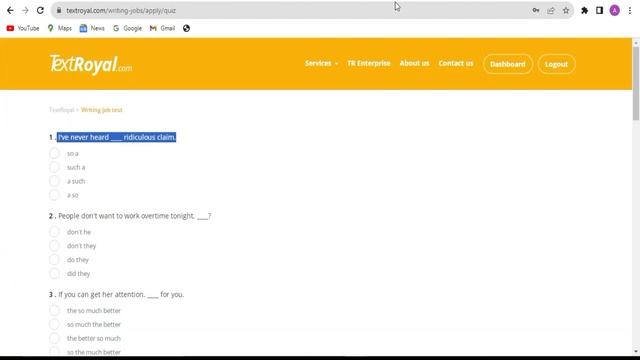Image resolution: width=640 pixels, height=360 pixels.
Task: Click the share page icon in address bar
Action: [x=551, y=11]
